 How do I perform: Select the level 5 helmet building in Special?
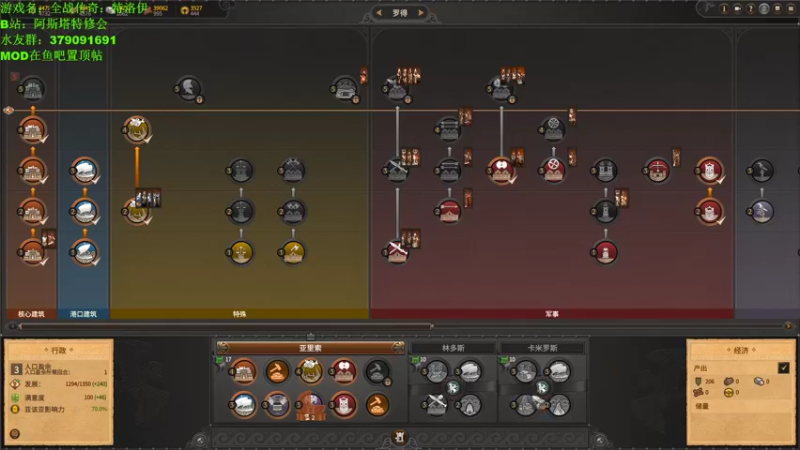189,89
